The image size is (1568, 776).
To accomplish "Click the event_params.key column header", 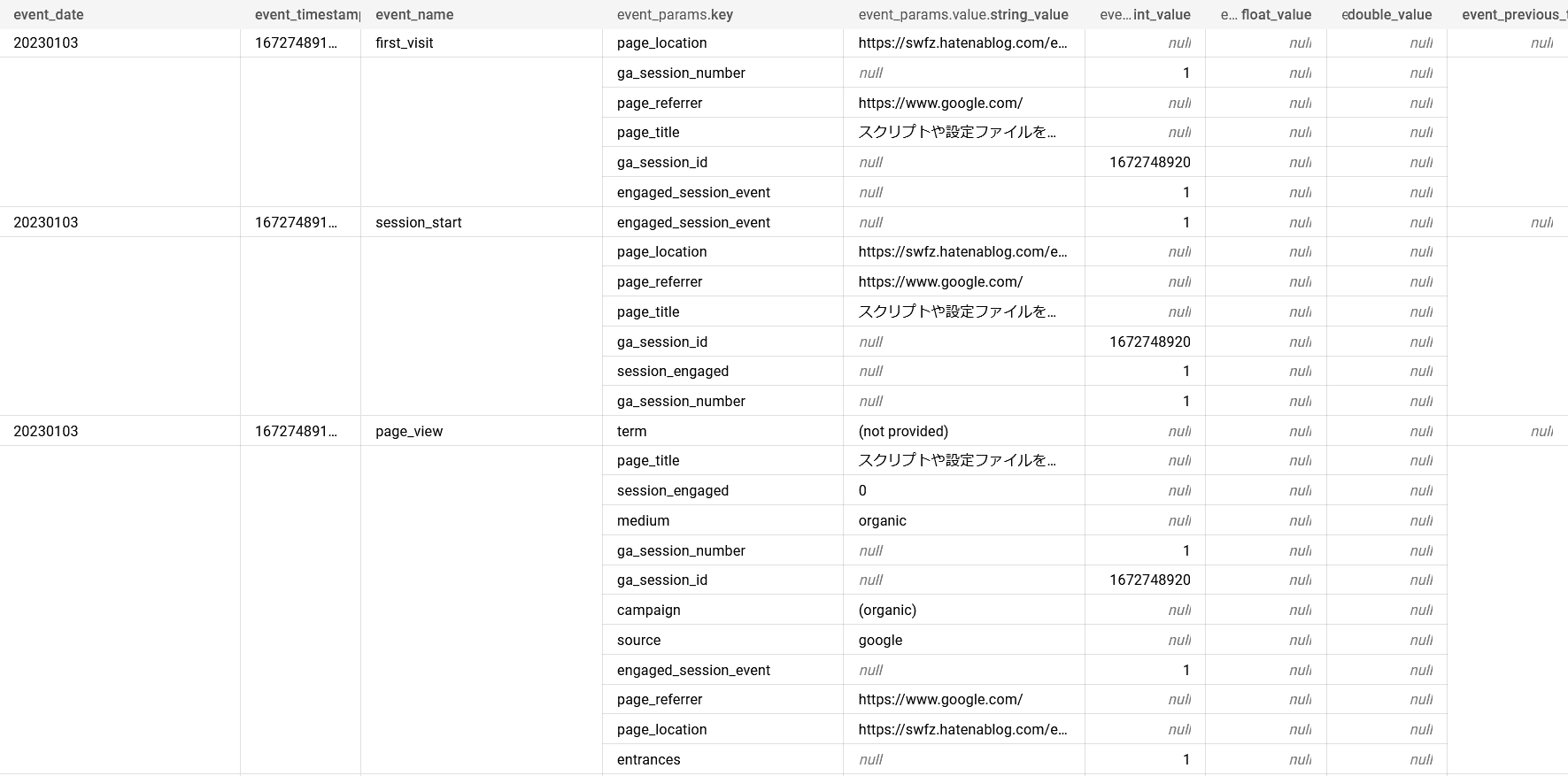I will (x=675, y=15).
